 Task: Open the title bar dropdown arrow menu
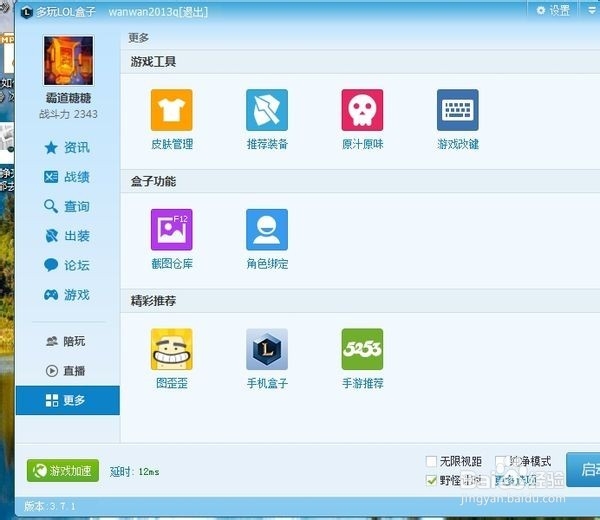(x=592, y=10)
